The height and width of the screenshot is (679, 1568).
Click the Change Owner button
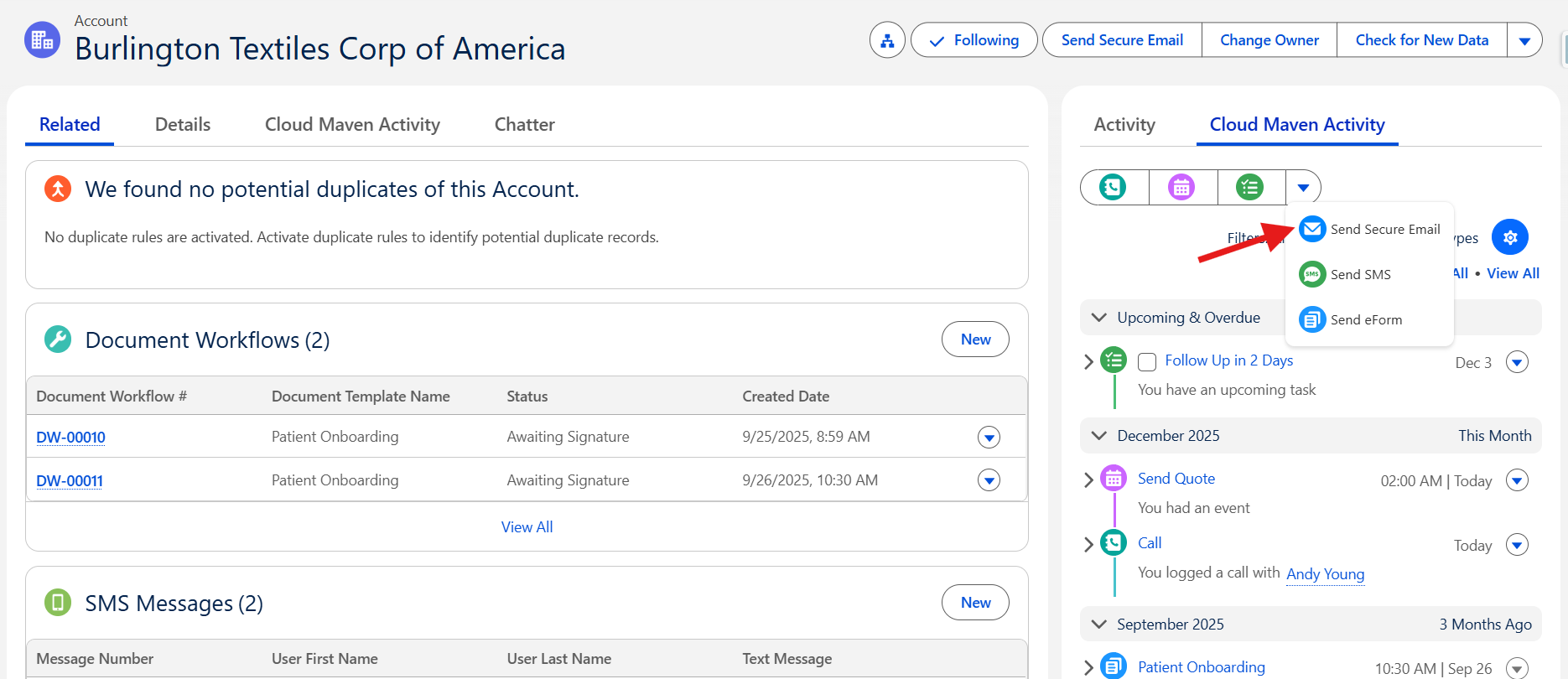(1269, 40)
